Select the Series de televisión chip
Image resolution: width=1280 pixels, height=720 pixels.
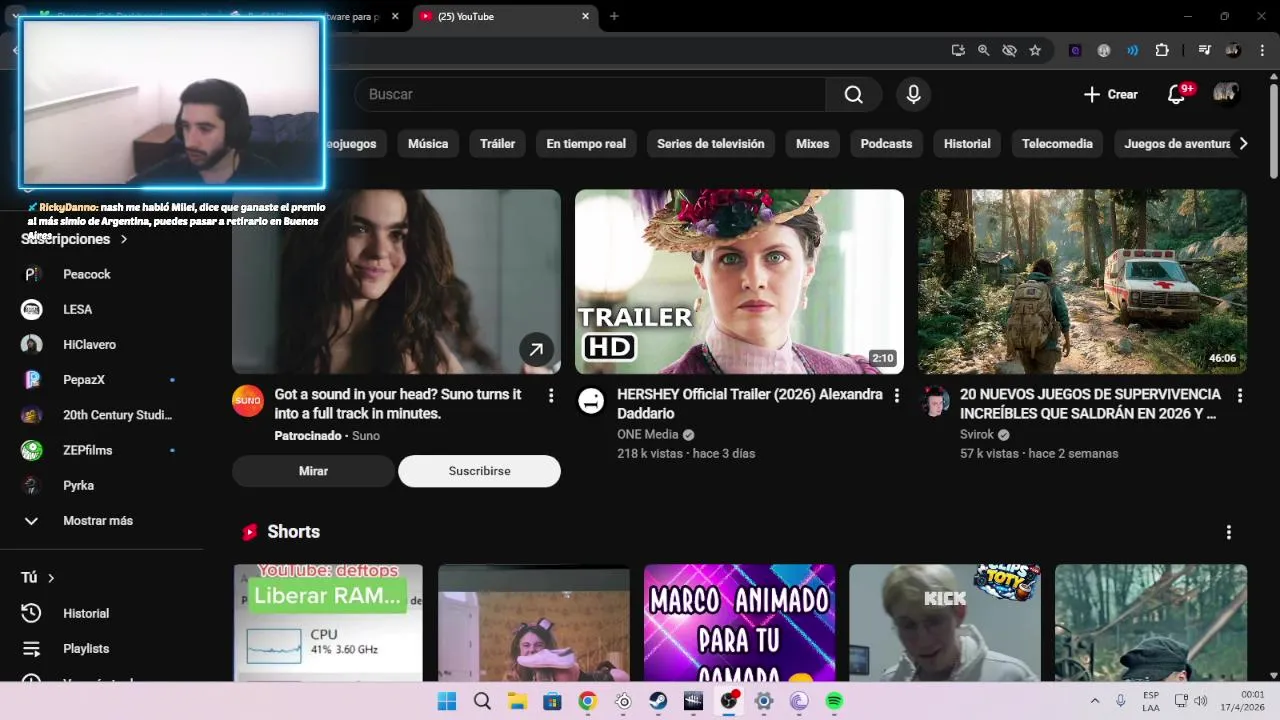tap(710, 144)
